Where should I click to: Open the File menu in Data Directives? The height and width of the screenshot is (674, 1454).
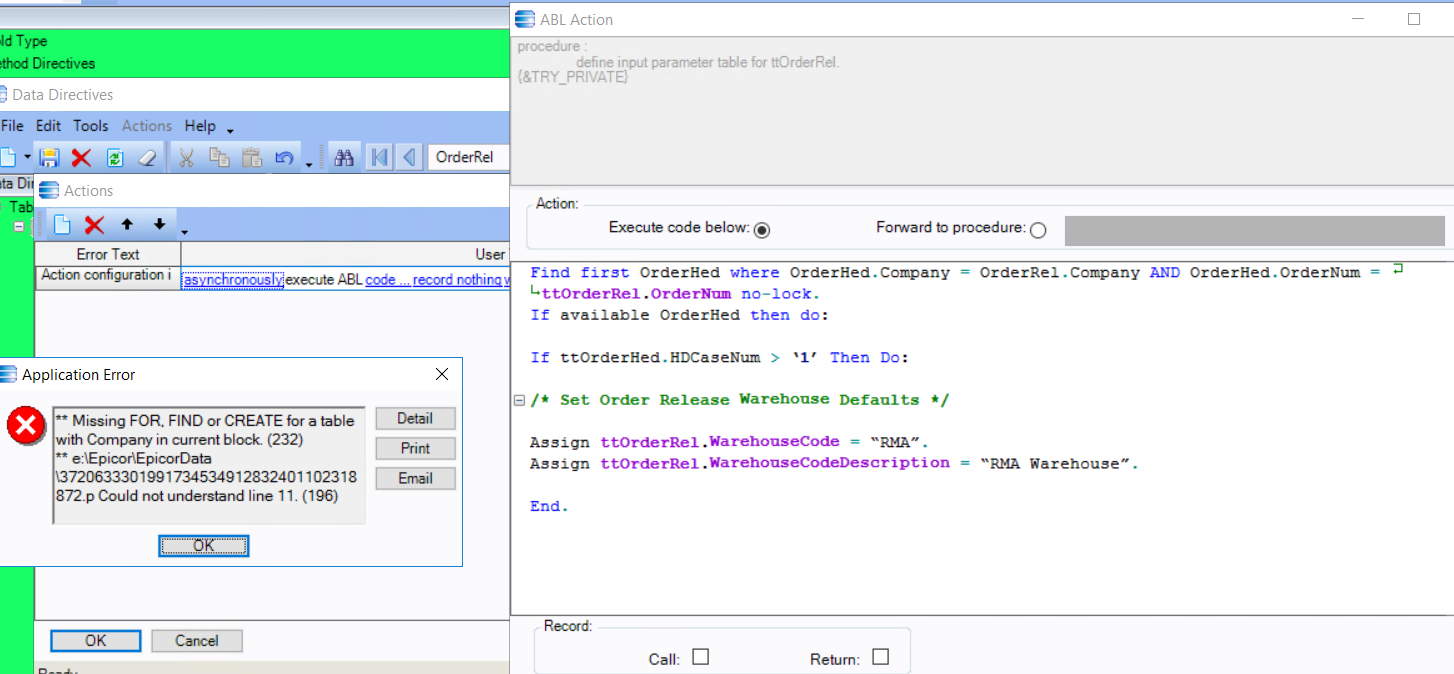click(x=12, y=126)
